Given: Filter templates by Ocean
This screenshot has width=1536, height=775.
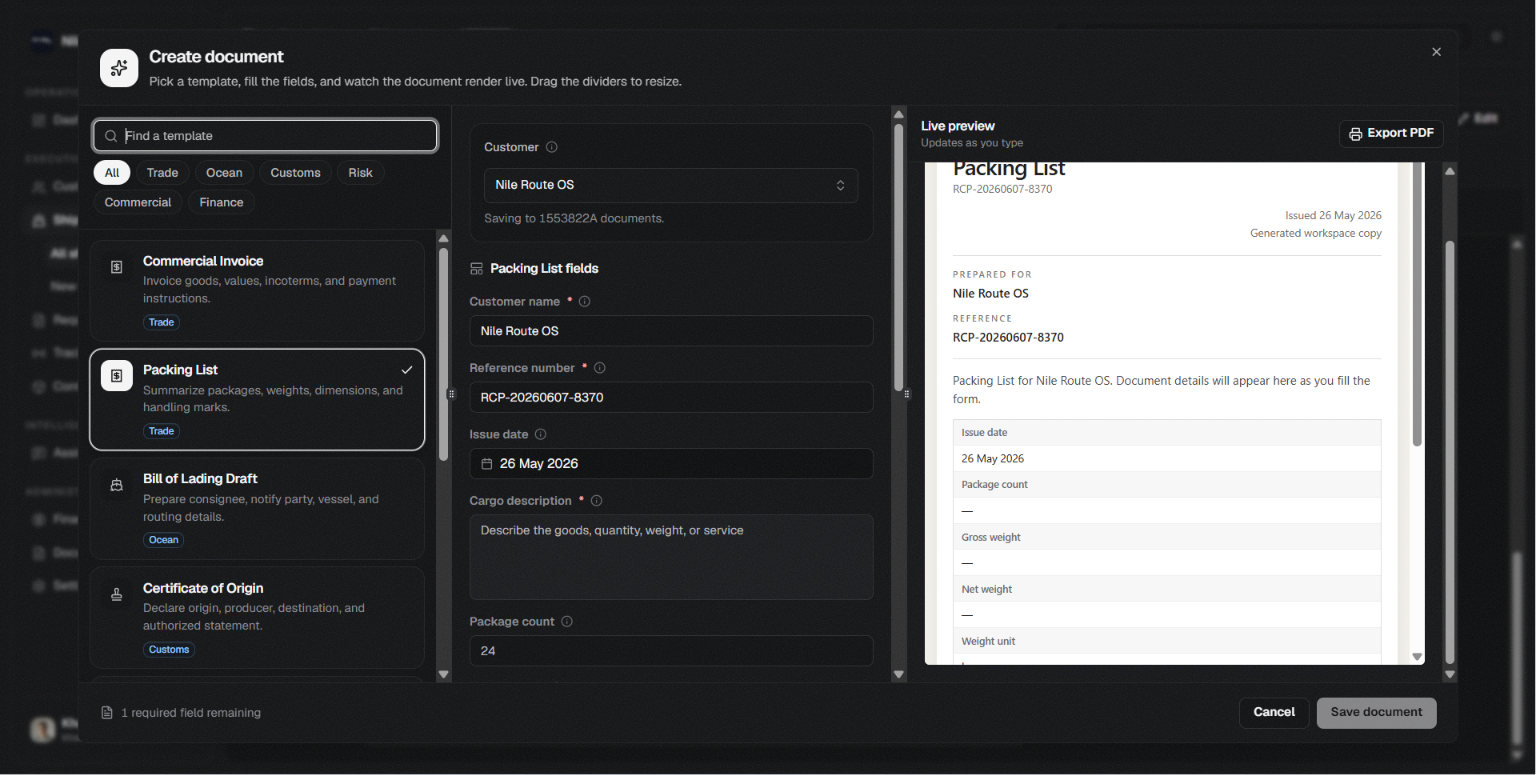Looking at the screenshot, I should 224,173.
